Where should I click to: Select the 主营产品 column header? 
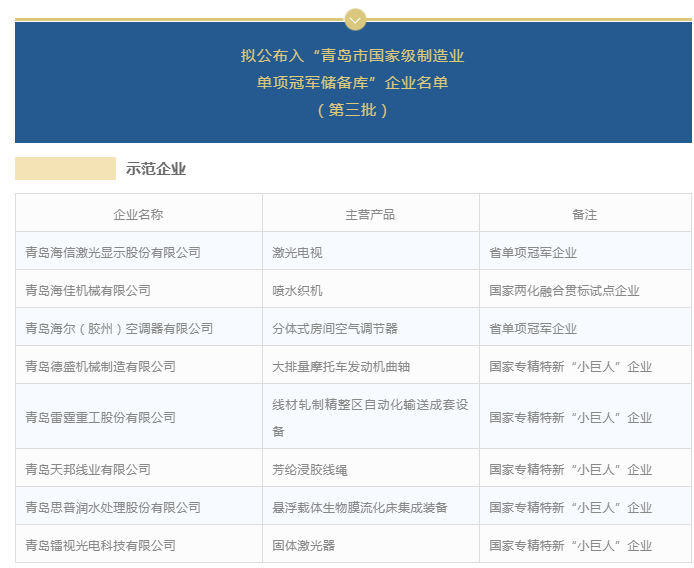[x=370, y=215]
